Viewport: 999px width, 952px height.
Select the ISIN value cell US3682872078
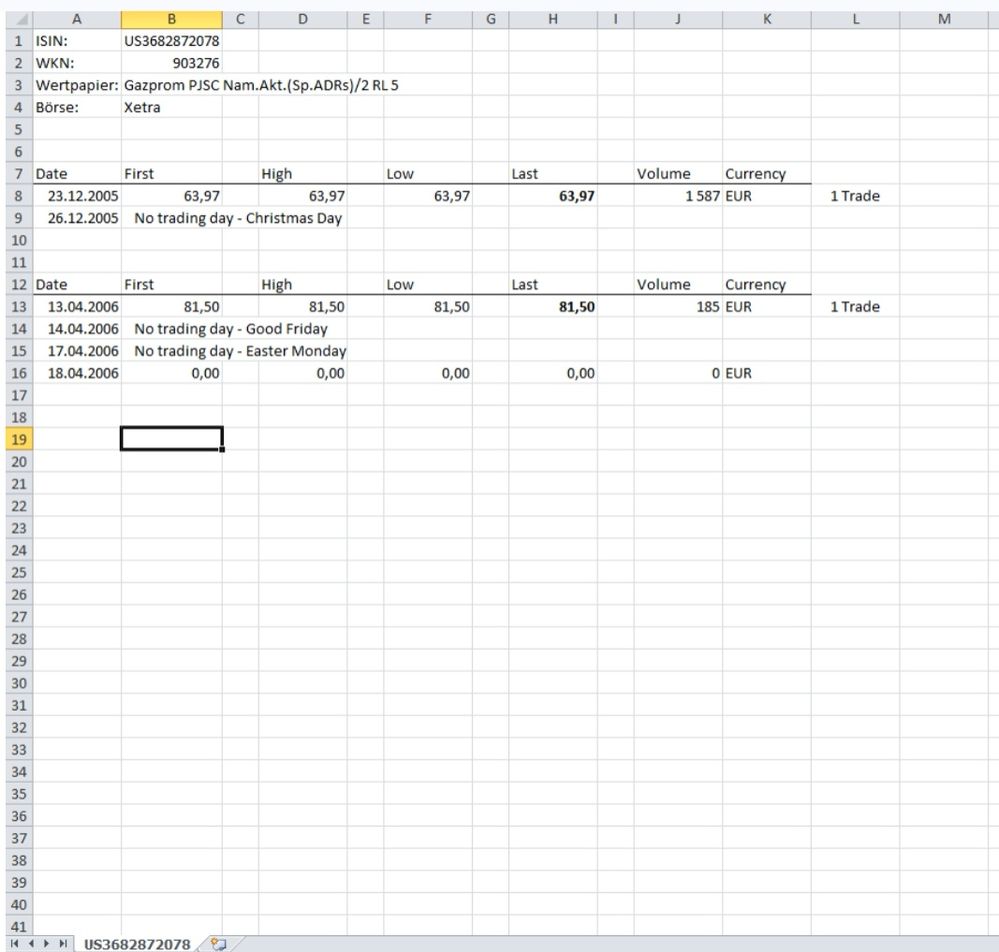click(171, 41)
